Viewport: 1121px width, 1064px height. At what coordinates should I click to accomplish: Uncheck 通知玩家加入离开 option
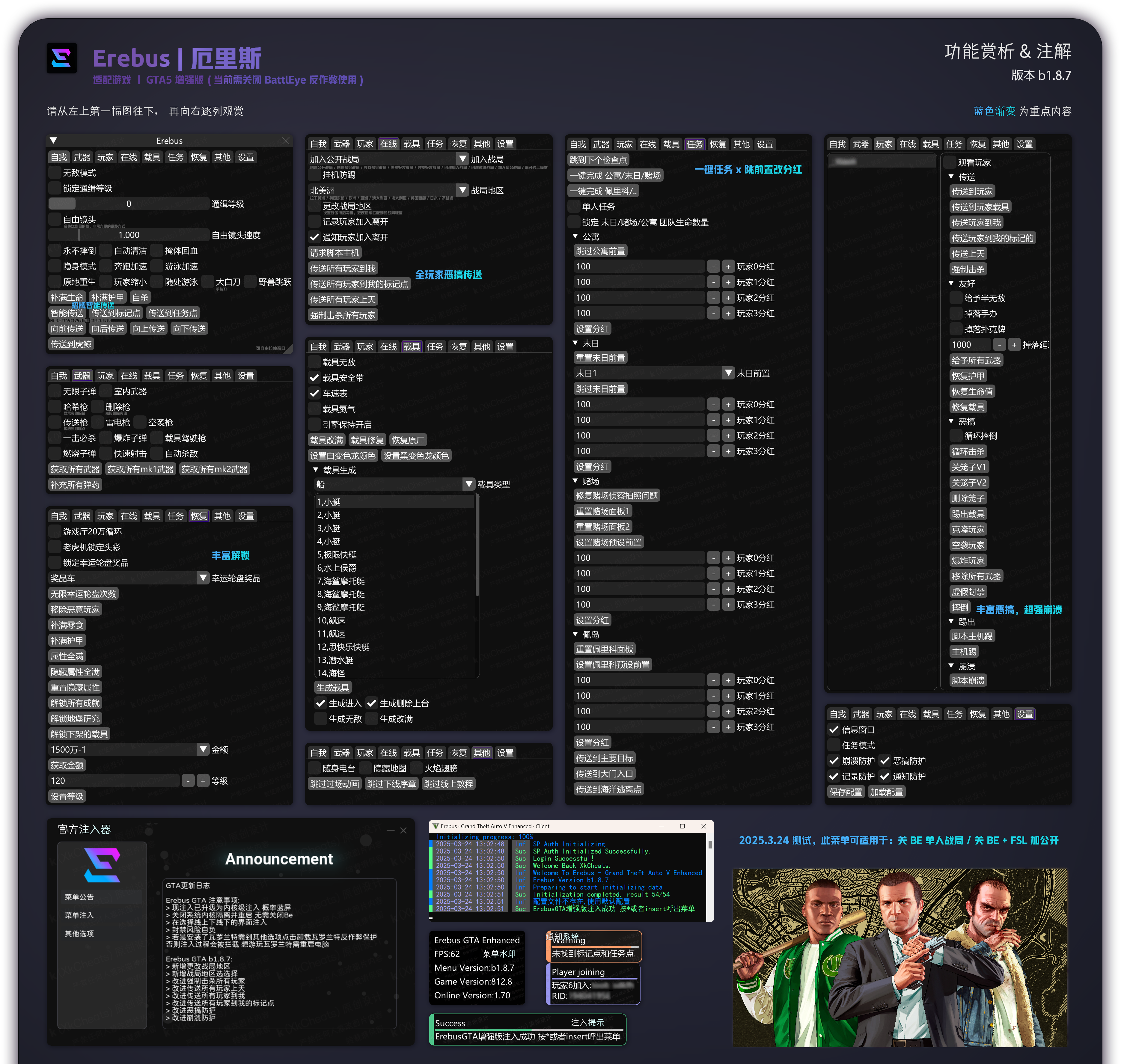click(314, 238)
